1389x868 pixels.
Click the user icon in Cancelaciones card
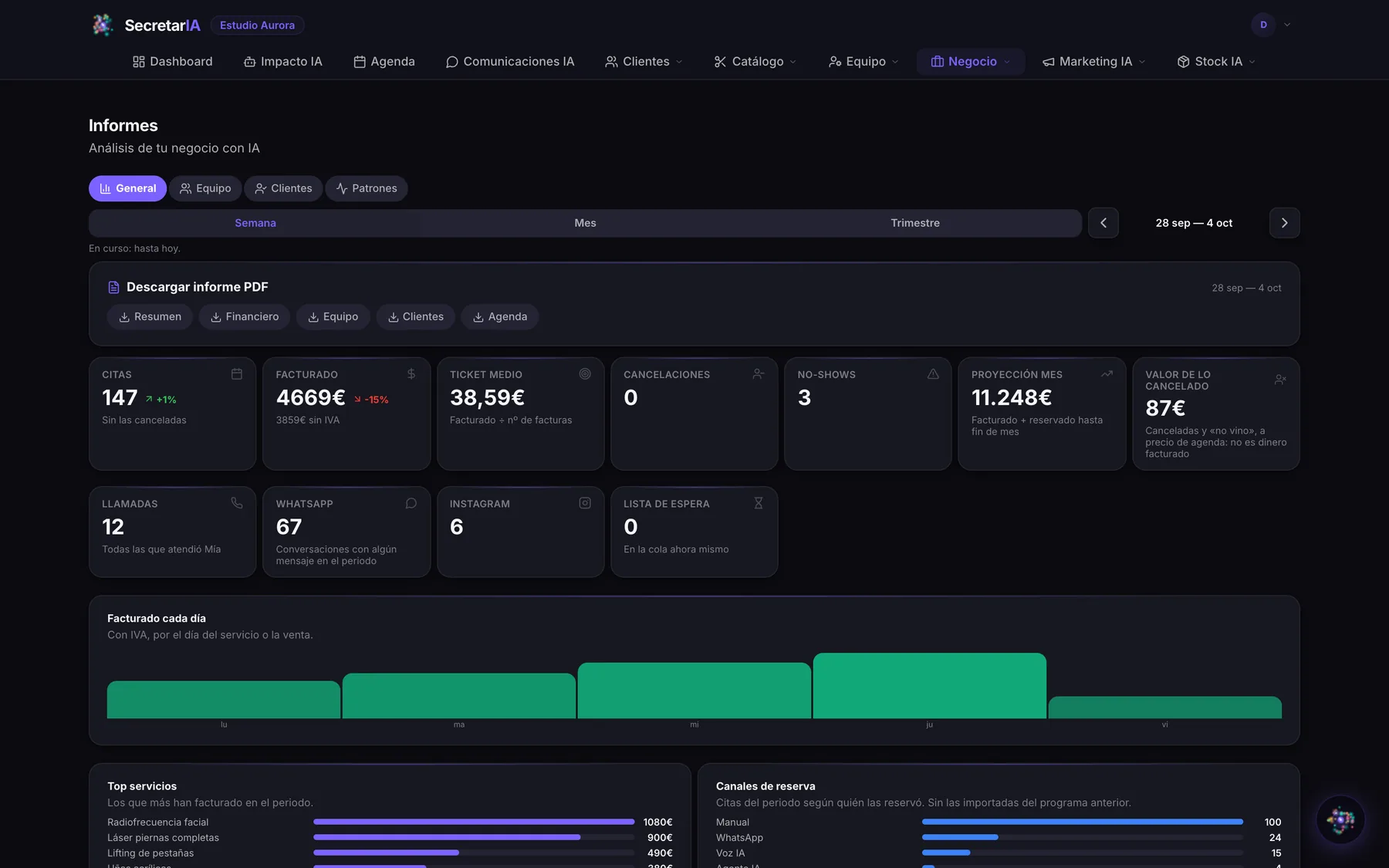(x=759, y=373)
